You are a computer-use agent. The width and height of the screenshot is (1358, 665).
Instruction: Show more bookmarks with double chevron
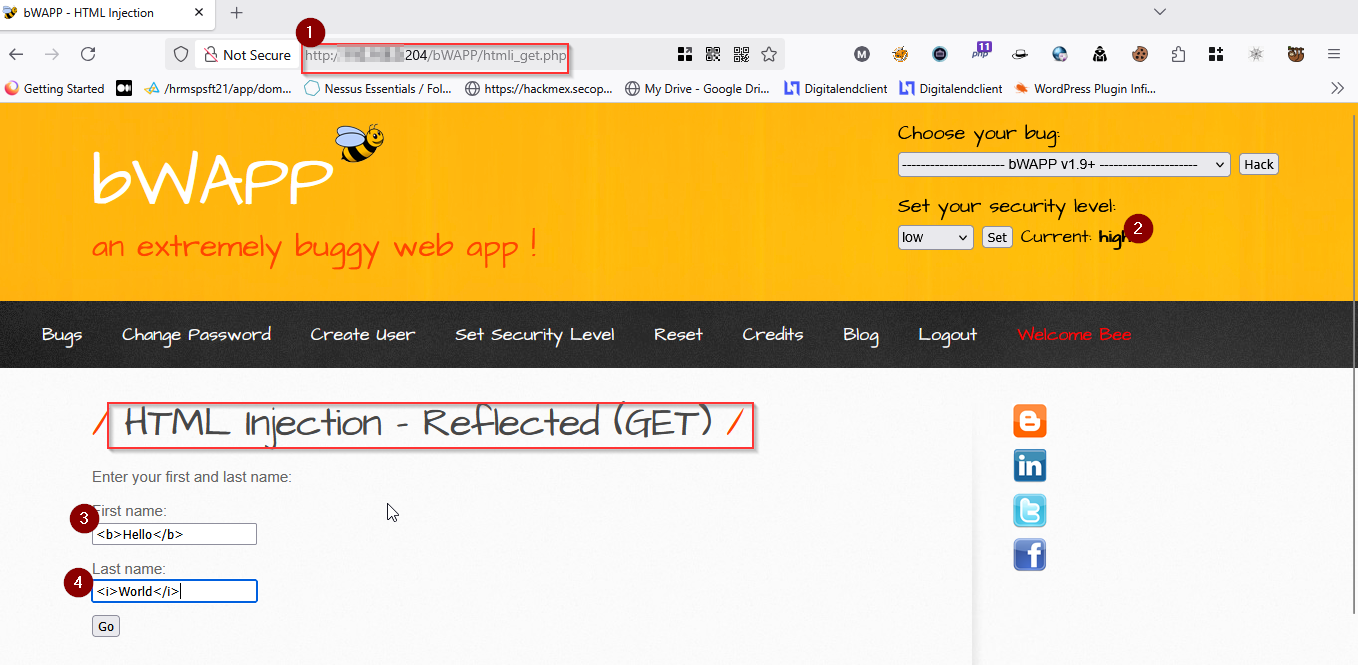tap(1337, 88)
